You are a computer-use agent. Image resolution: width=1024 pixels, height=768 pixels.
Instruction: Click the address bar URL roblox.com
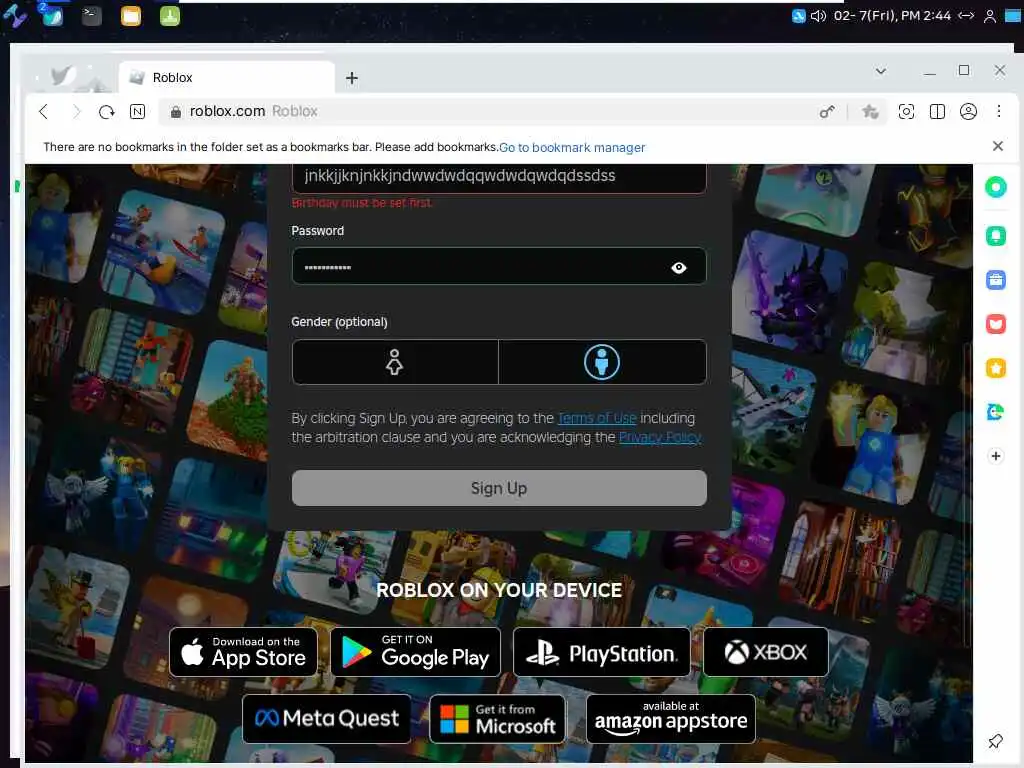pos(227,112)
